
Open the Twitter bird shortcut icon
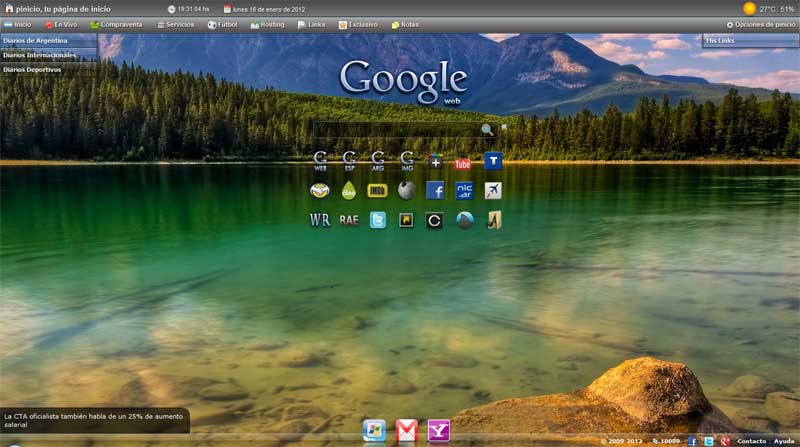click(x=377, y=220)
